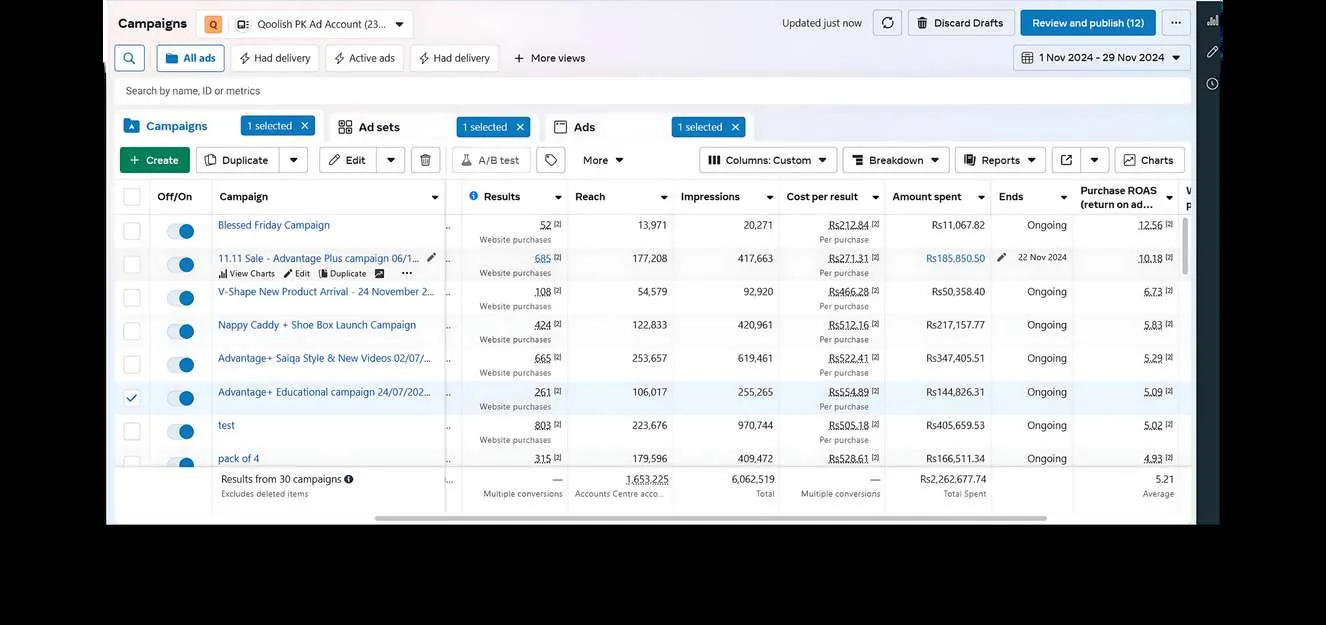Click the tag label icon in the toolbar
Screen dimensions: 1326x625
coord(551,160)
